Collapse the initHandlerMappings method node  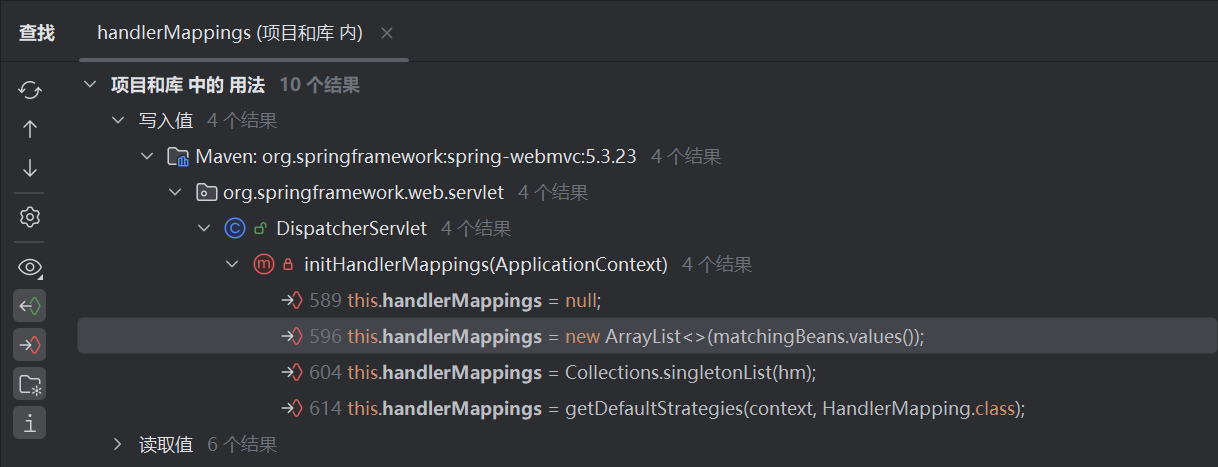[x=232, y=265]
